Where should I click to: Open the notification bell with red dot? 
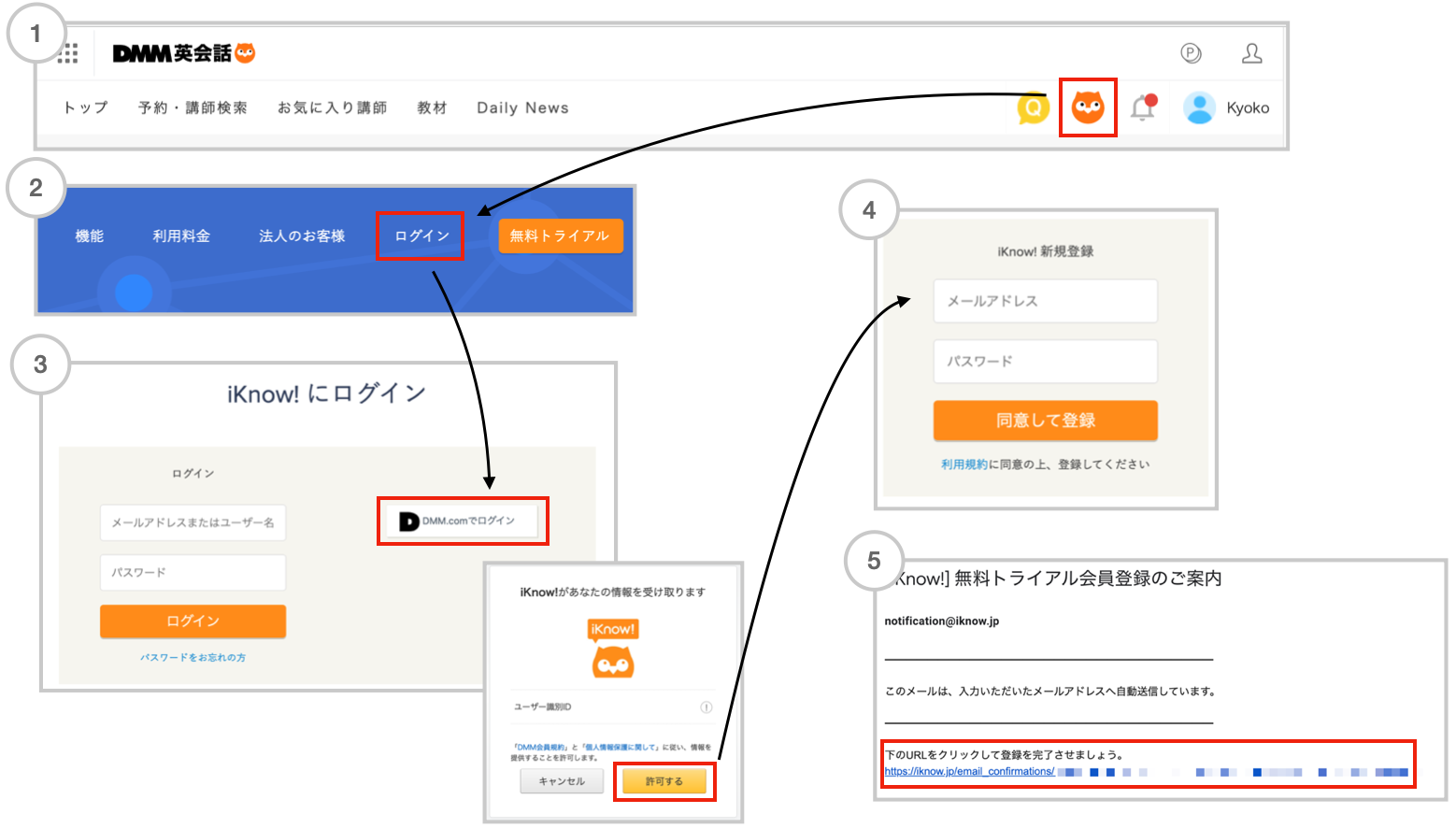(x=1143, y=107)
